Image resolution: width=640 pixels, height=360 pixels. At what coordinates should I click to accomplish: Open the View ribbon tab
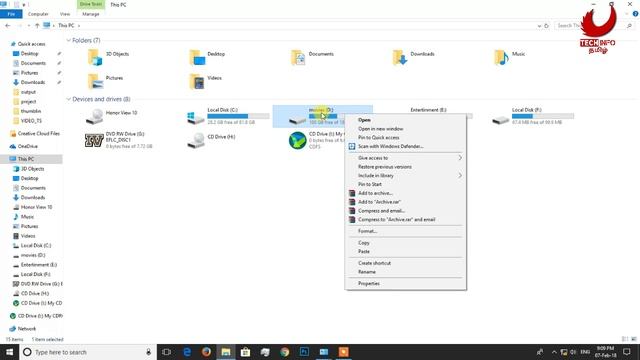65,14
